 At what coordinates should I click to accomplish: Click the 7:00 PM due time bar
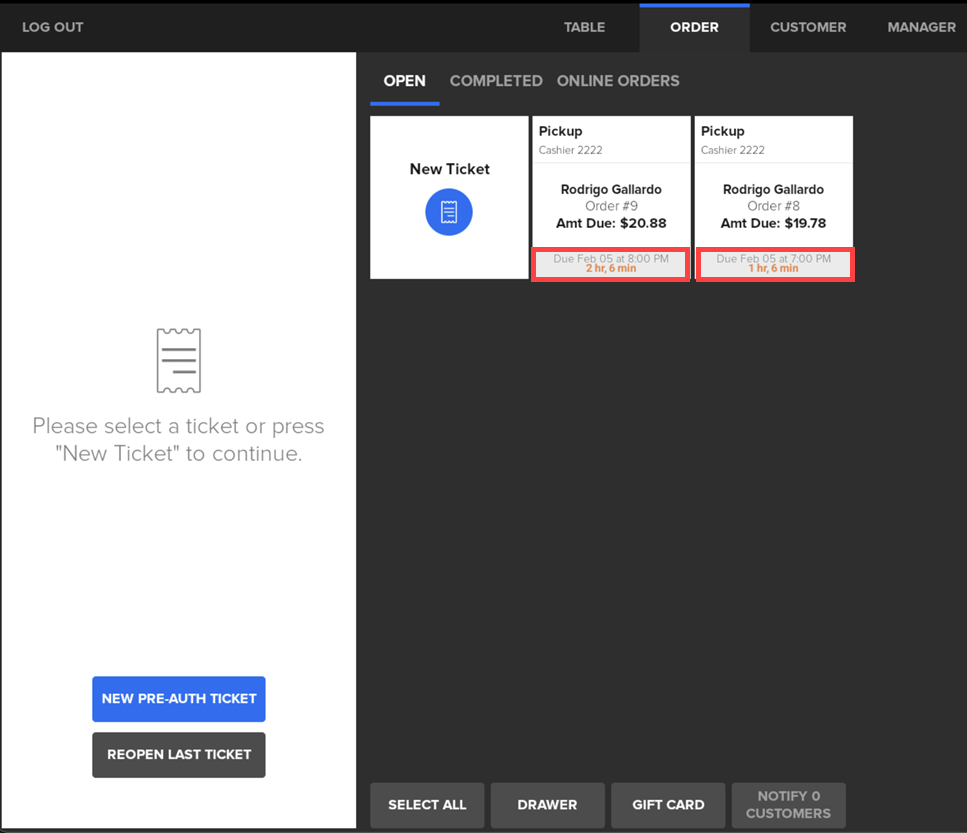tap(774, 264)
